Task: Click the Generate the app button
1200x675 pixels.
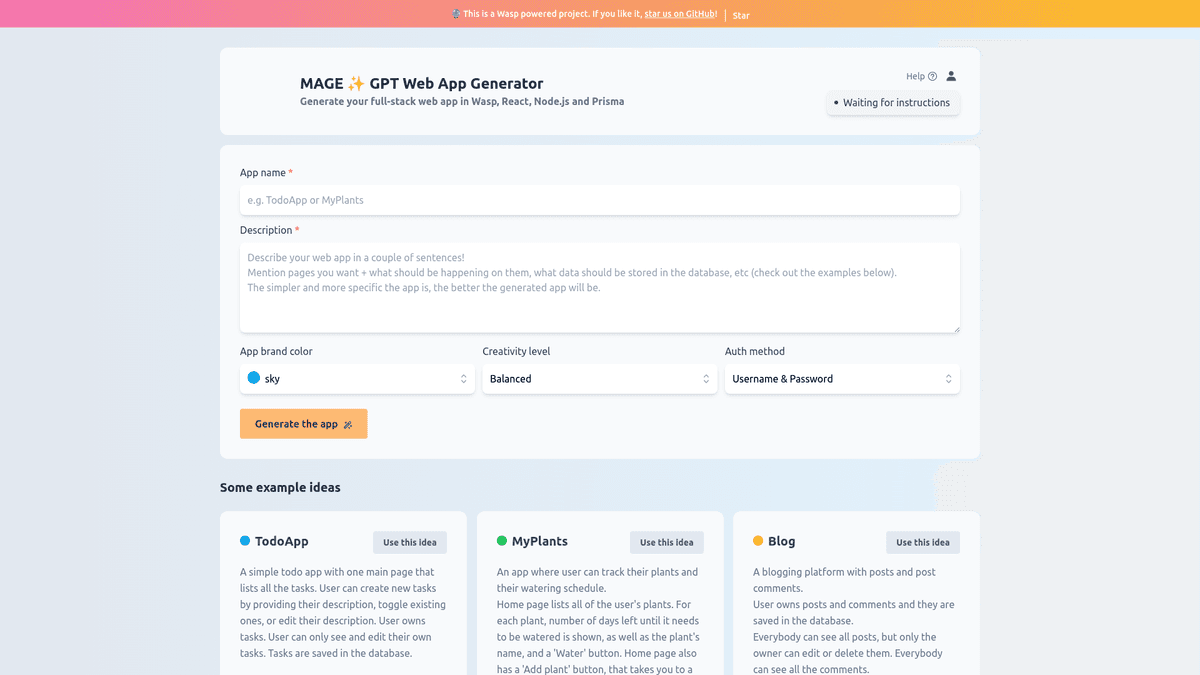Action: click(x=303, y=424)
